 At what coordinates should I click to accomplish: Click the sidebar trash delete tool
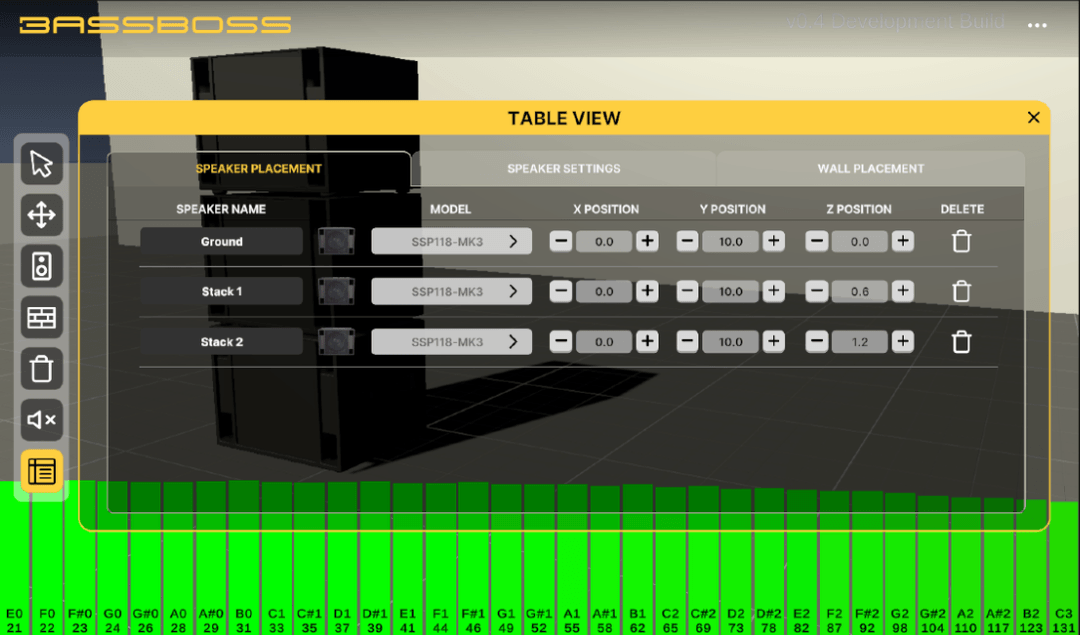42,369
